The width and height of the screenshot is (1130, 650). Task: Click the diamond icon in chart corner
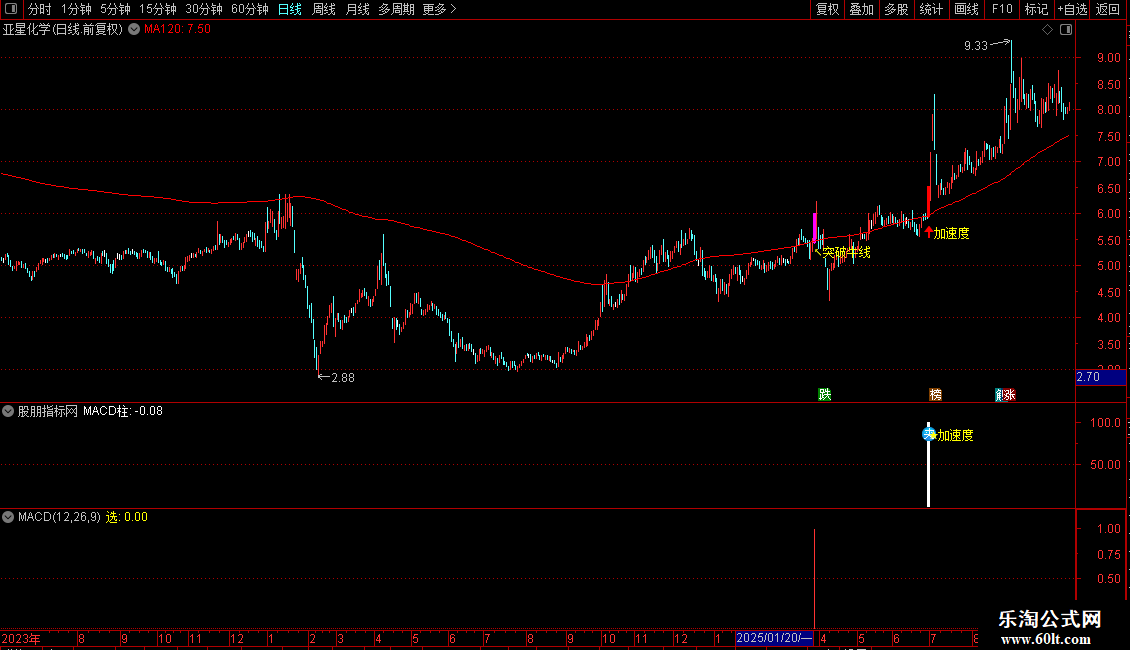click(x=1047, y=30)
